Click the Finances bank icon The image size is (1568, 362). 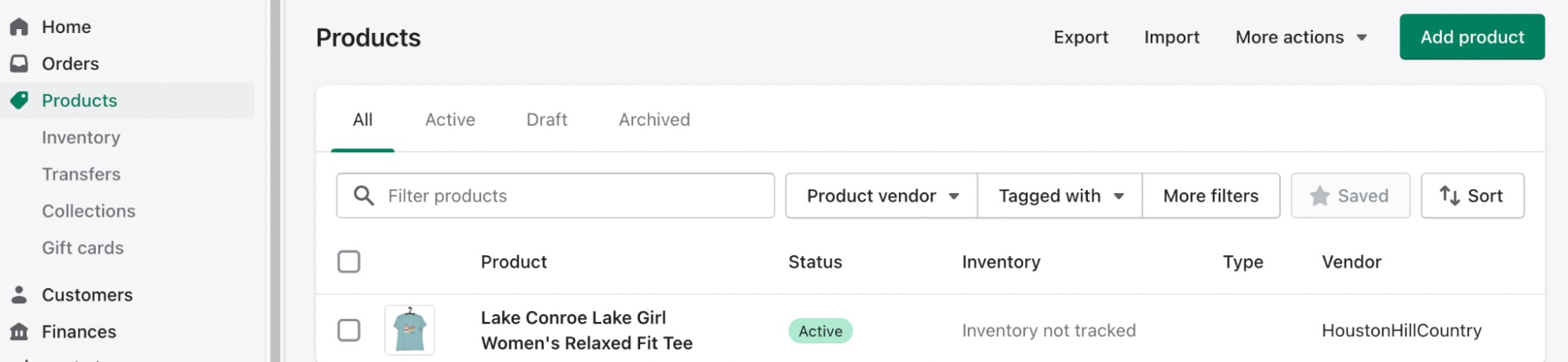pyautogui.click(x=20, y=331)
